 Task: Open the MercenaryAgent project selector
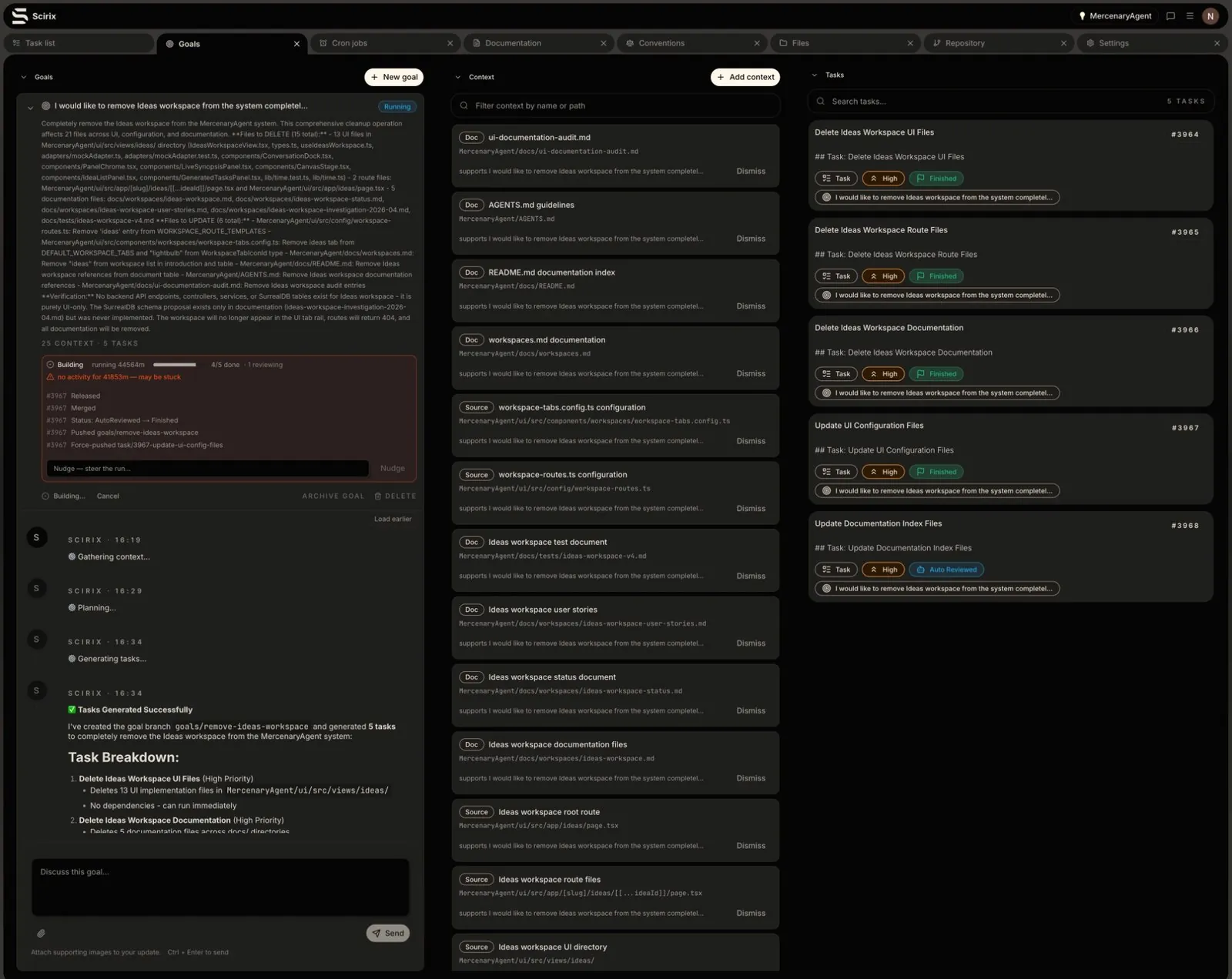(x=1115, y=16)
